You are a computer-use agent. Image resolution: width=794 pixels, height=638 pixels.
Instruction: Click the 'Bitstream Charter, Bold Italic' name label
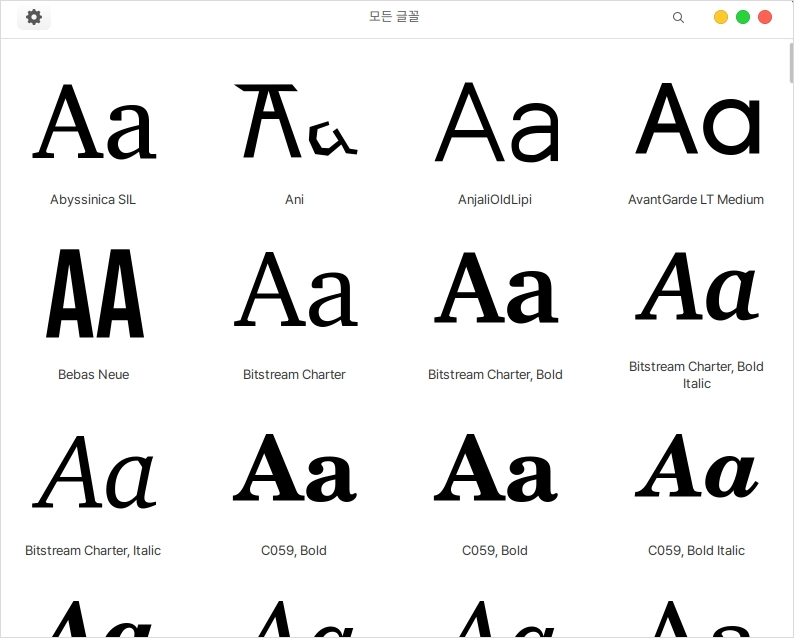696,375
